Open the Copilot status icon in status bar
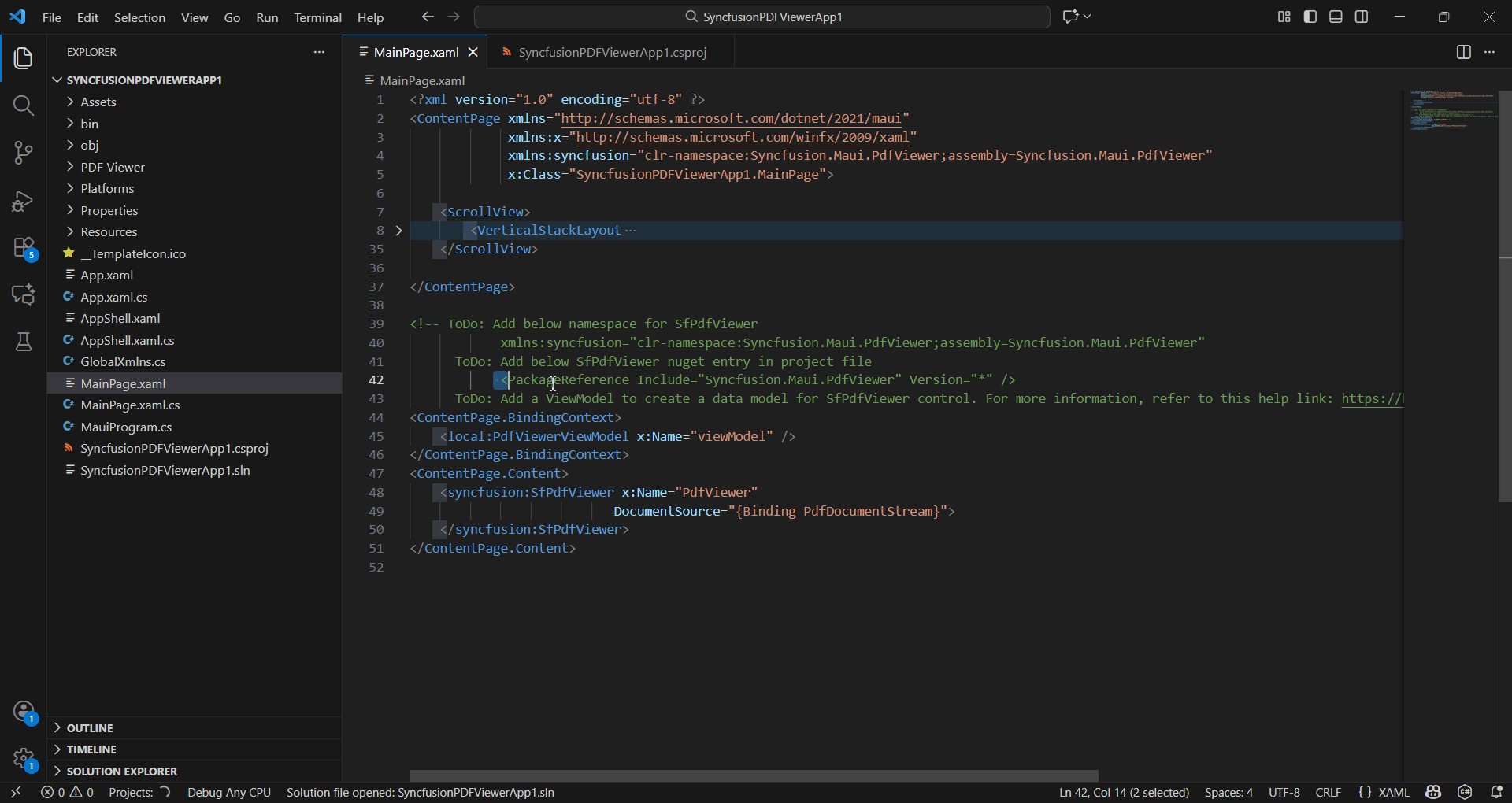 point(1433,792)
